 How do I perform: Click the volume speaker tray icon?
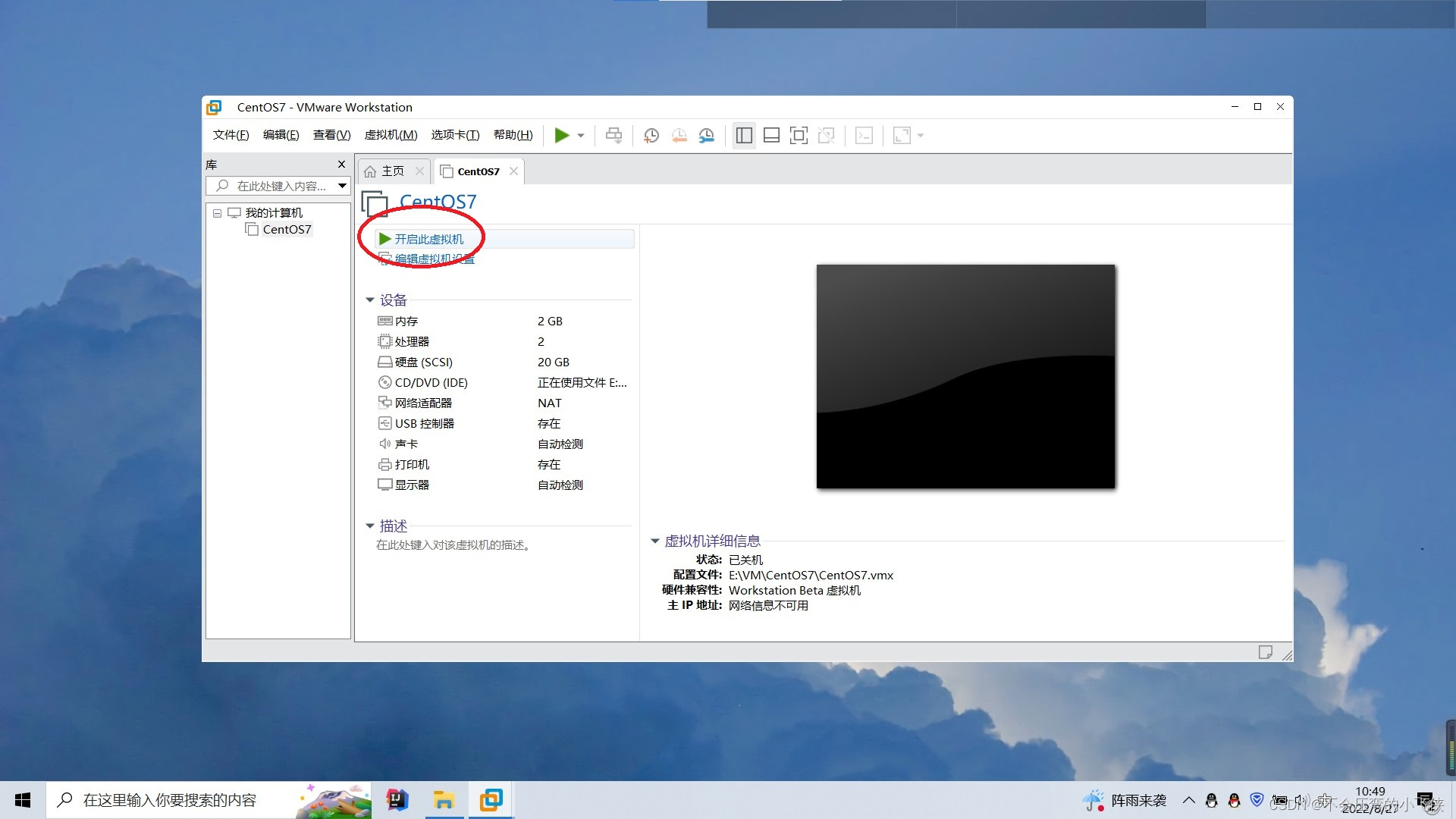tap(1301, 800)
